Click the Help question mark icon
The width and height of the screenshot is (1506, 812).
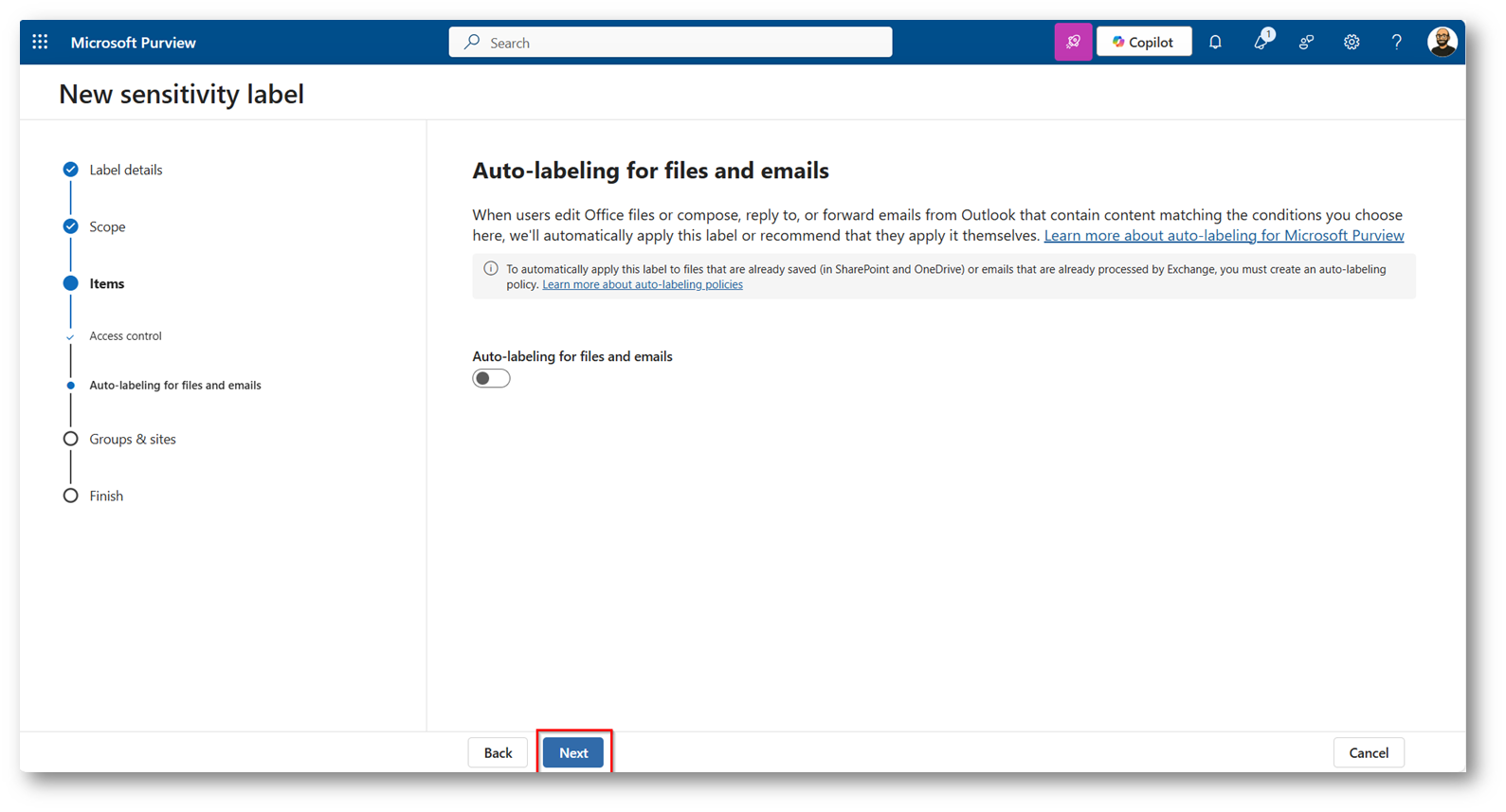point(1396,42)
